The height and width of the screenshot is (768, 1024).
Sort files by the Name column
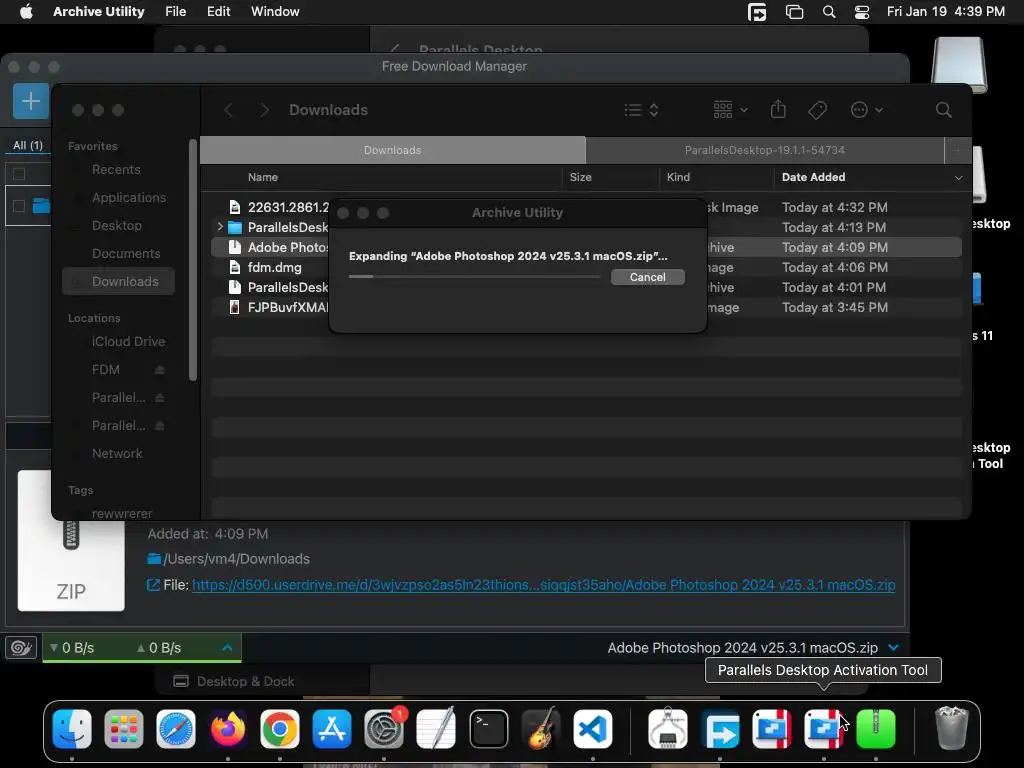263,177
